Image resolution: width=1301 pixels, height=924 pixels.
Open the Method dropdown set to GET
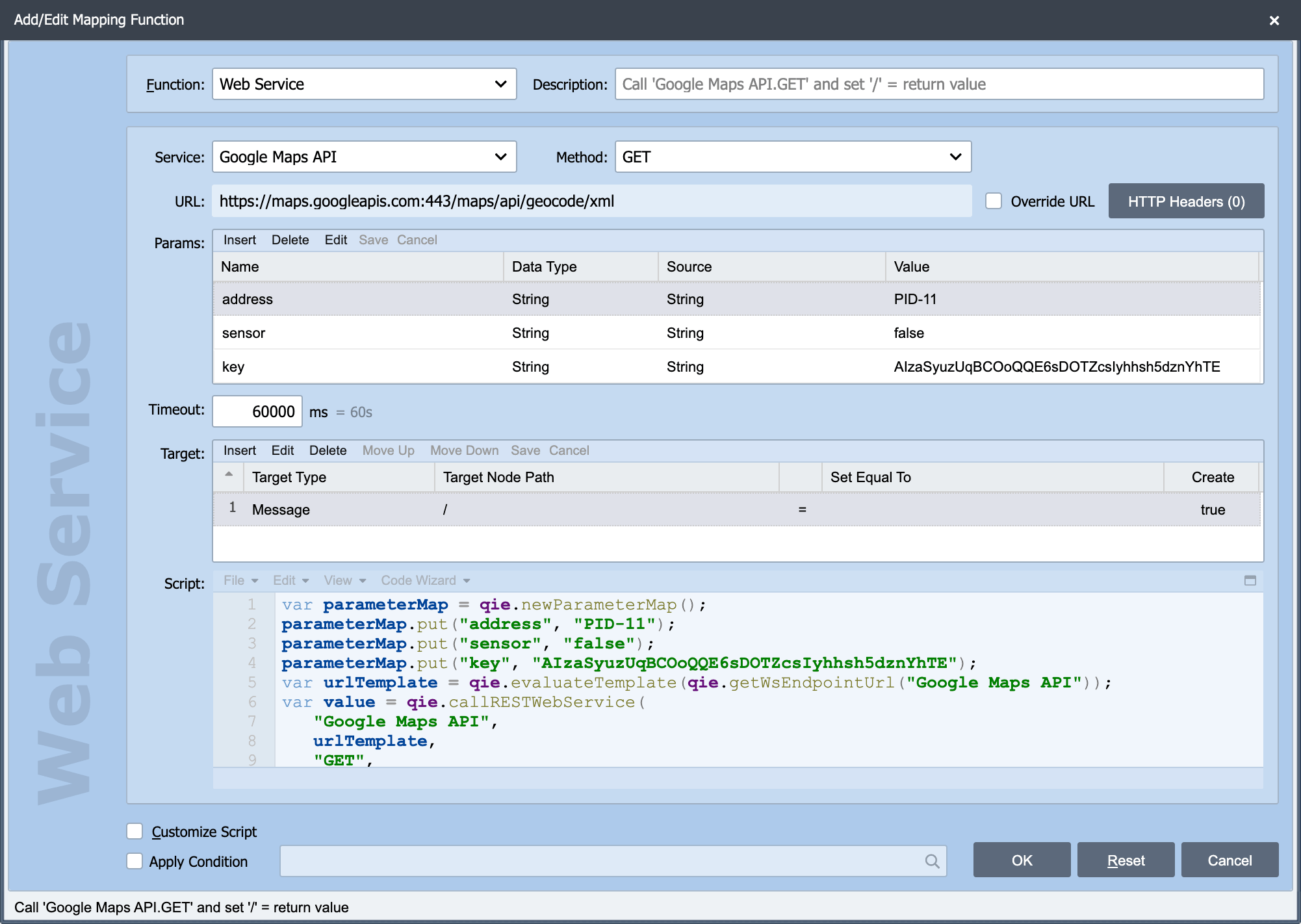[793, 157]
